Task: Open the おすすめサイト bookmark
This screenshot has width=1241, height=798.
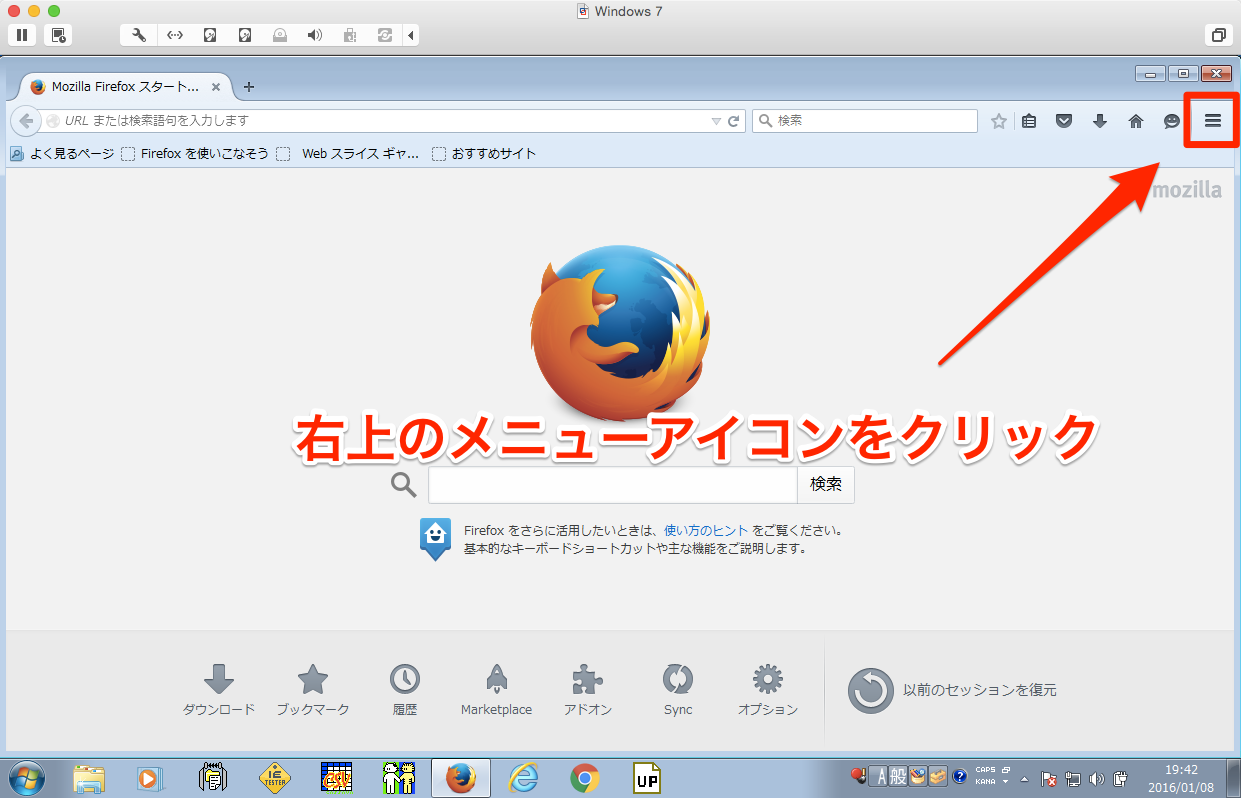Action: click(485, 154)
